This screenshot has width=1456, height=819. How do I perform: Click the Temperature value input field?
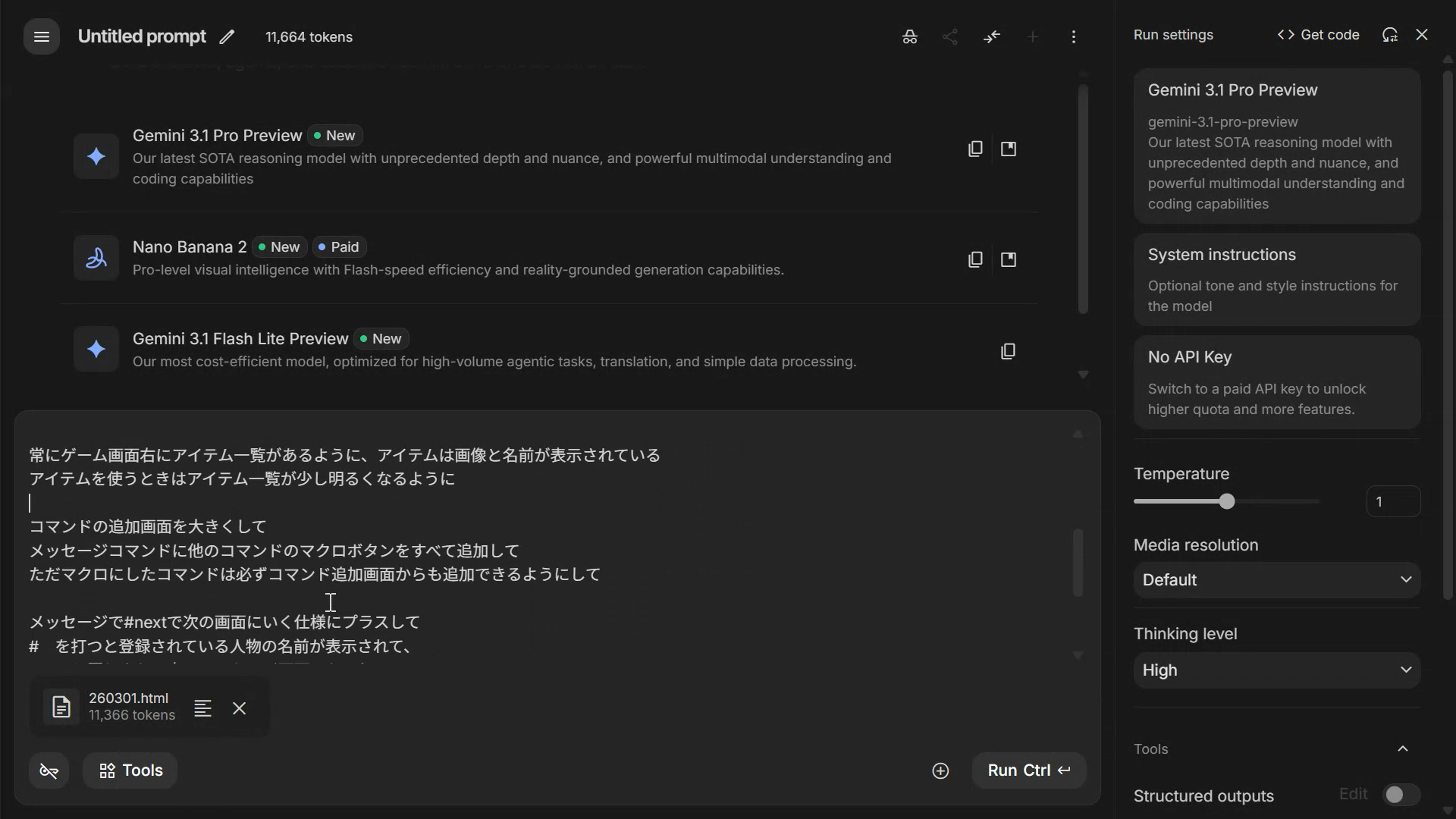coord(1393,501)
